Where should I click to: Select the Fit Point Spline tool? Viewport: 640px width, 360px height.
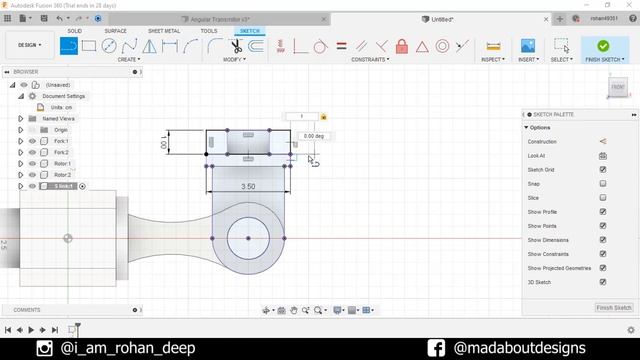coord(129,46)
